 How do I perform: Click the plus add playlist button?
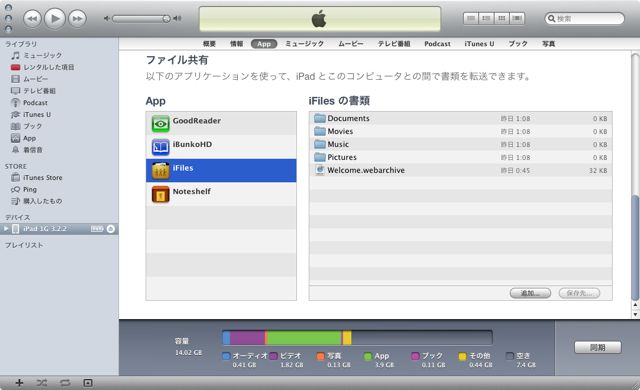pyautogui.click(x=19, y=383)
